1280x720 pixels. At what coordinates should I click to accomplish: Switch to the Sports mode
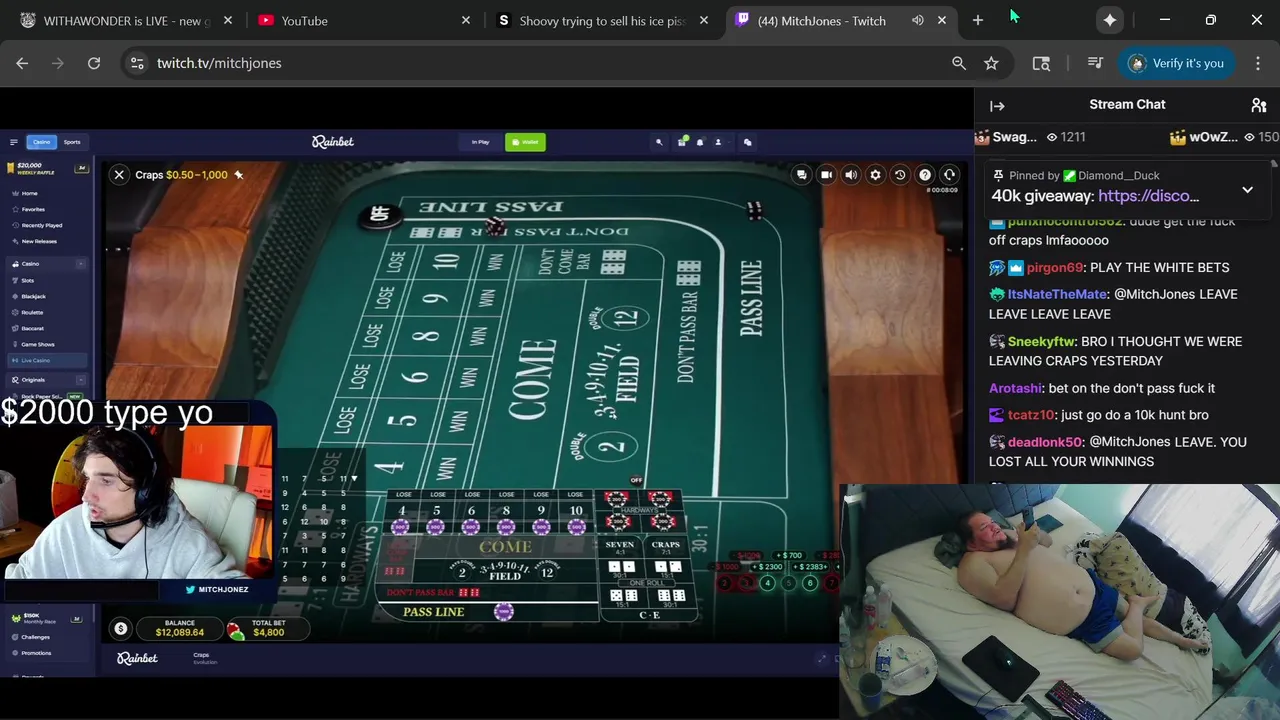72,142
